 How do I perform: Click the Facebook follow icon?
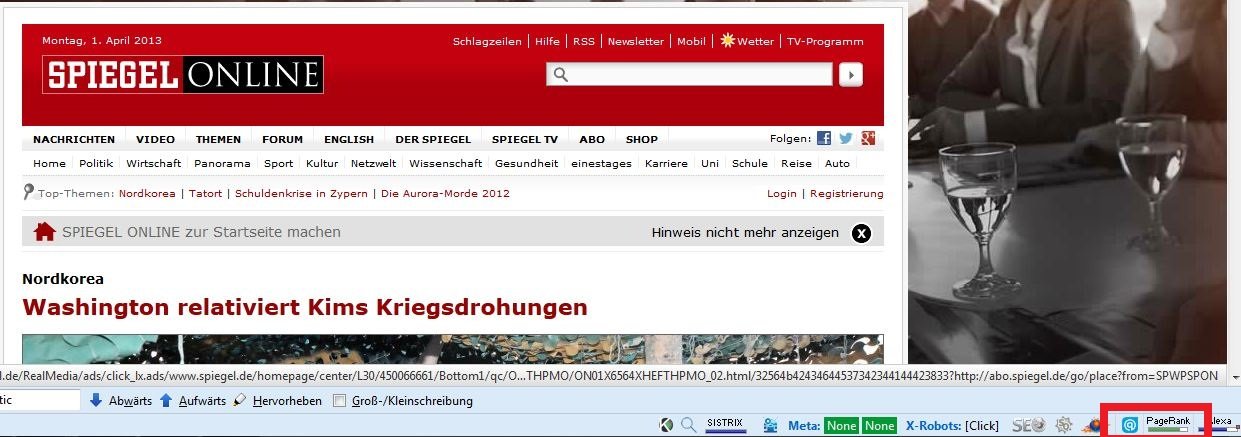point(824,139)
